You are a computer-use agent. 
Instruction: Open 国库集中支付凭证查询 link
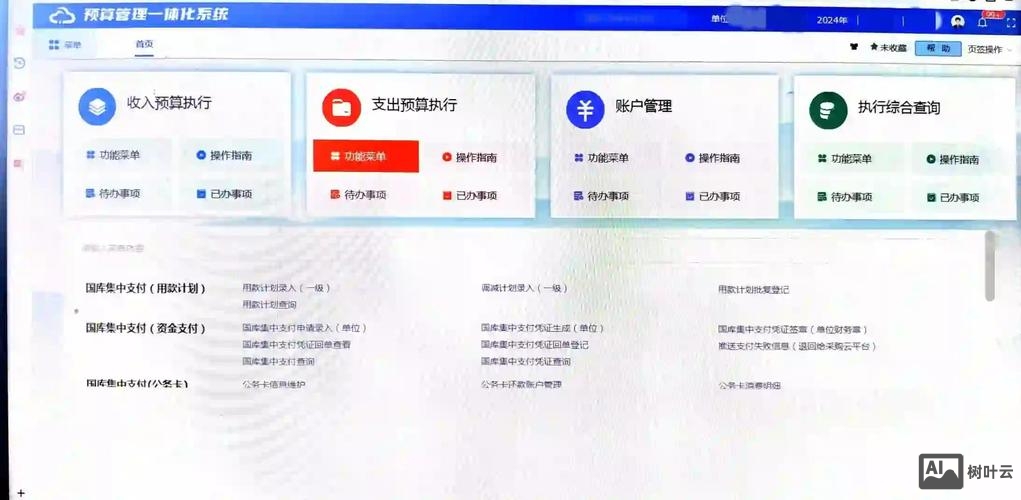(526, 361)
